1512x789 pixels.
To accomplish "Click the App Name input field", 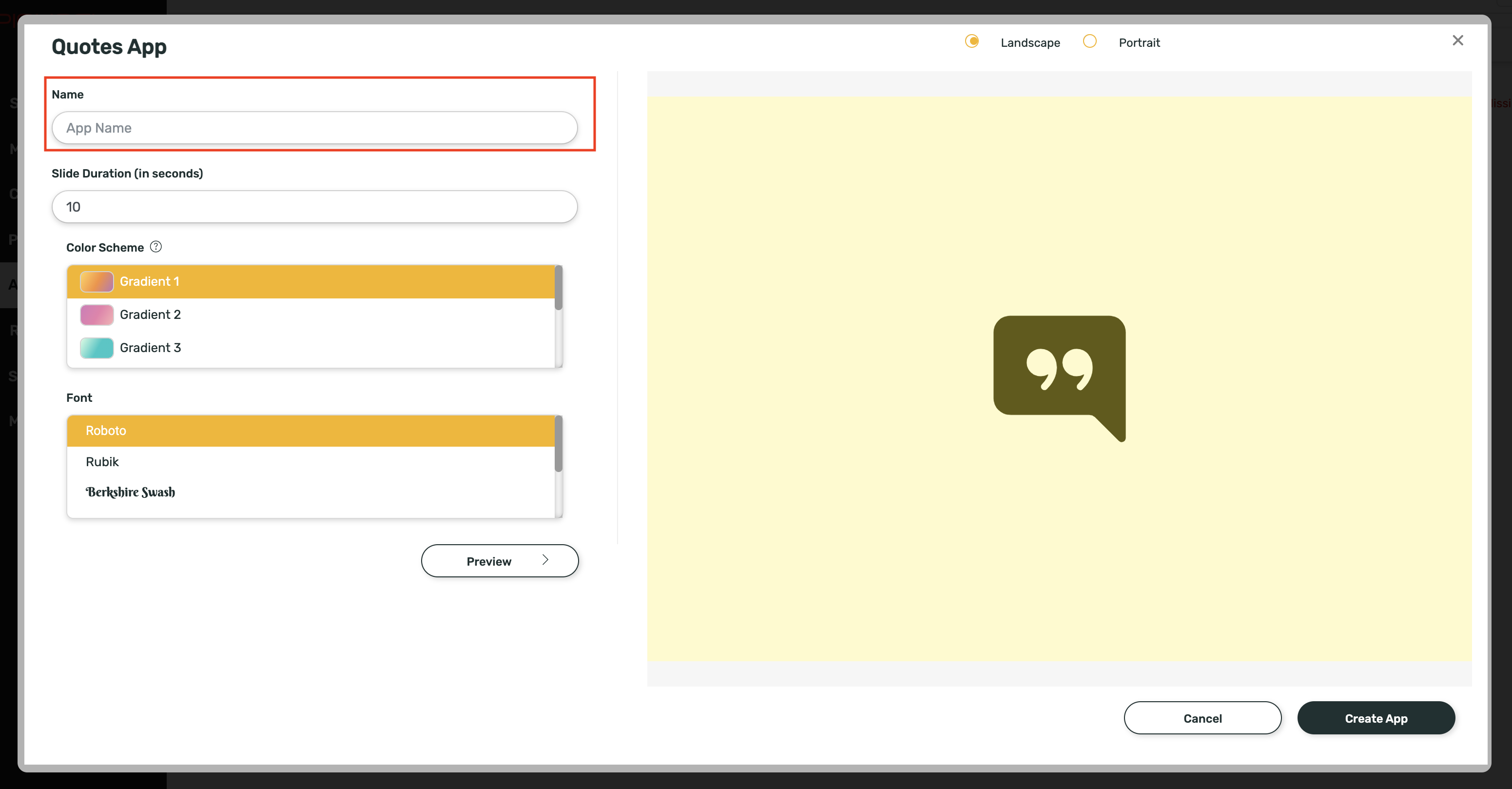I will [x=314, y=127].
